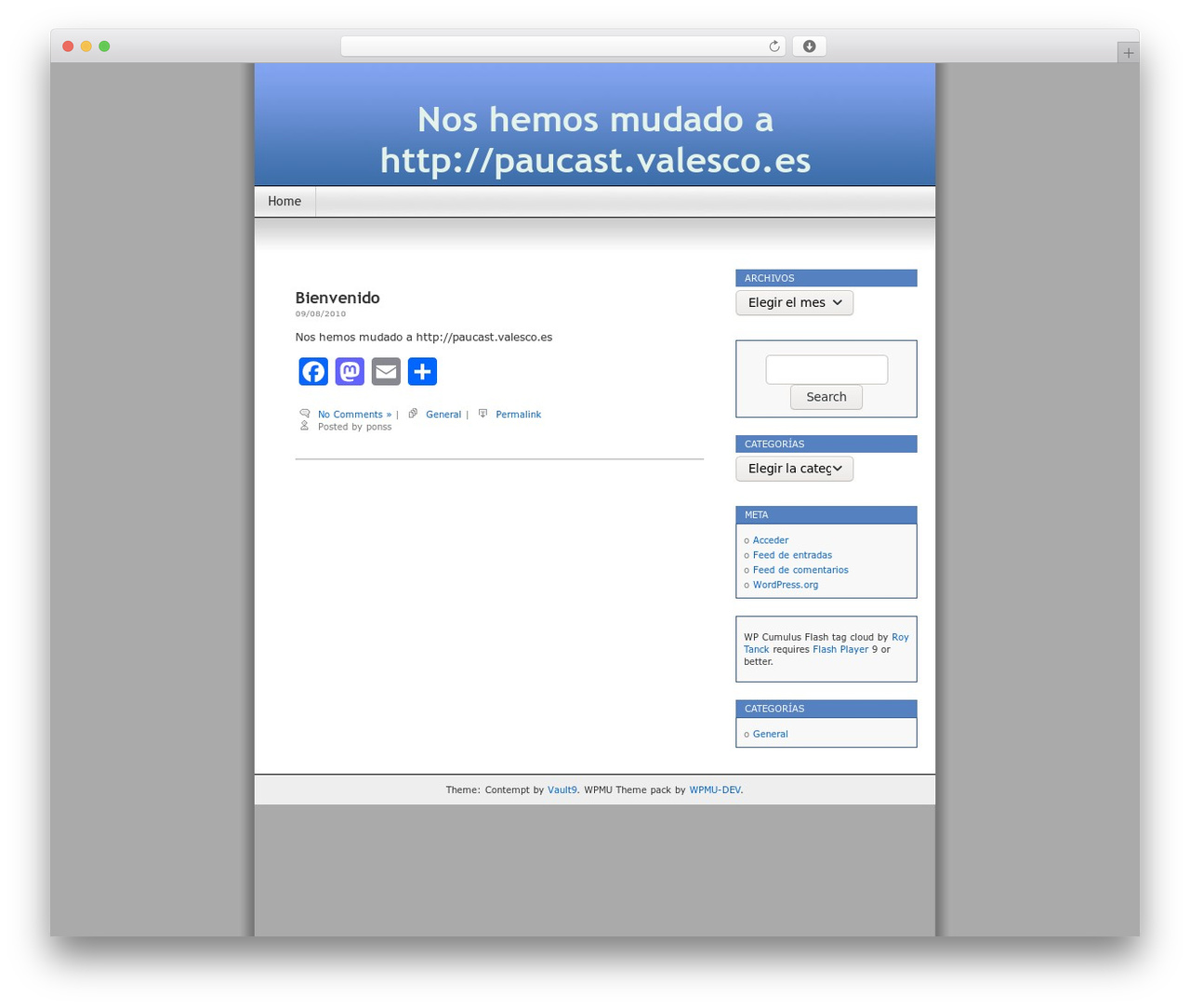Screen dimensions: 1190x1008
Task: Share the post via Email icon
Action: [x=386, y=372]
